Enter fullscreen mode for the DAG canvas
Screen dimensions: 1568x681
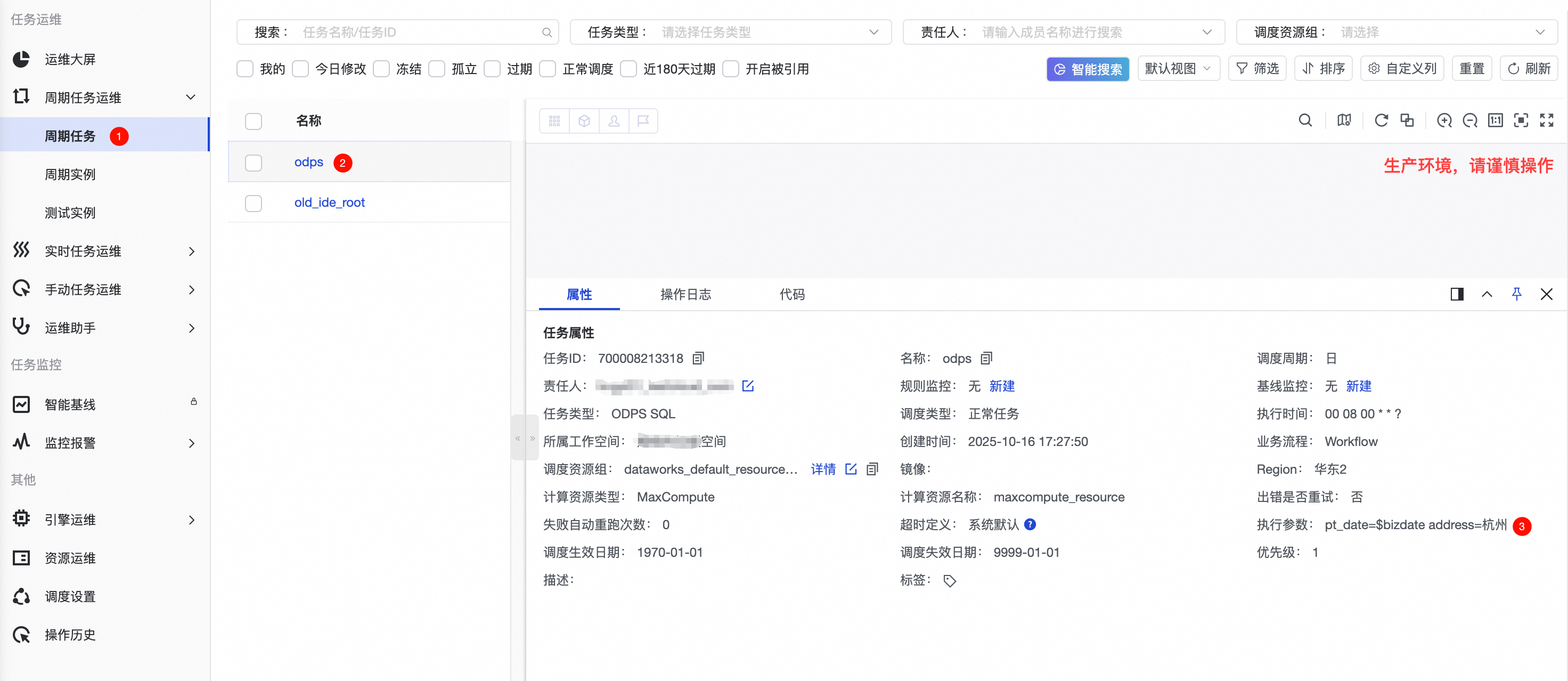pyautogui.click(x=1546, y=120)
